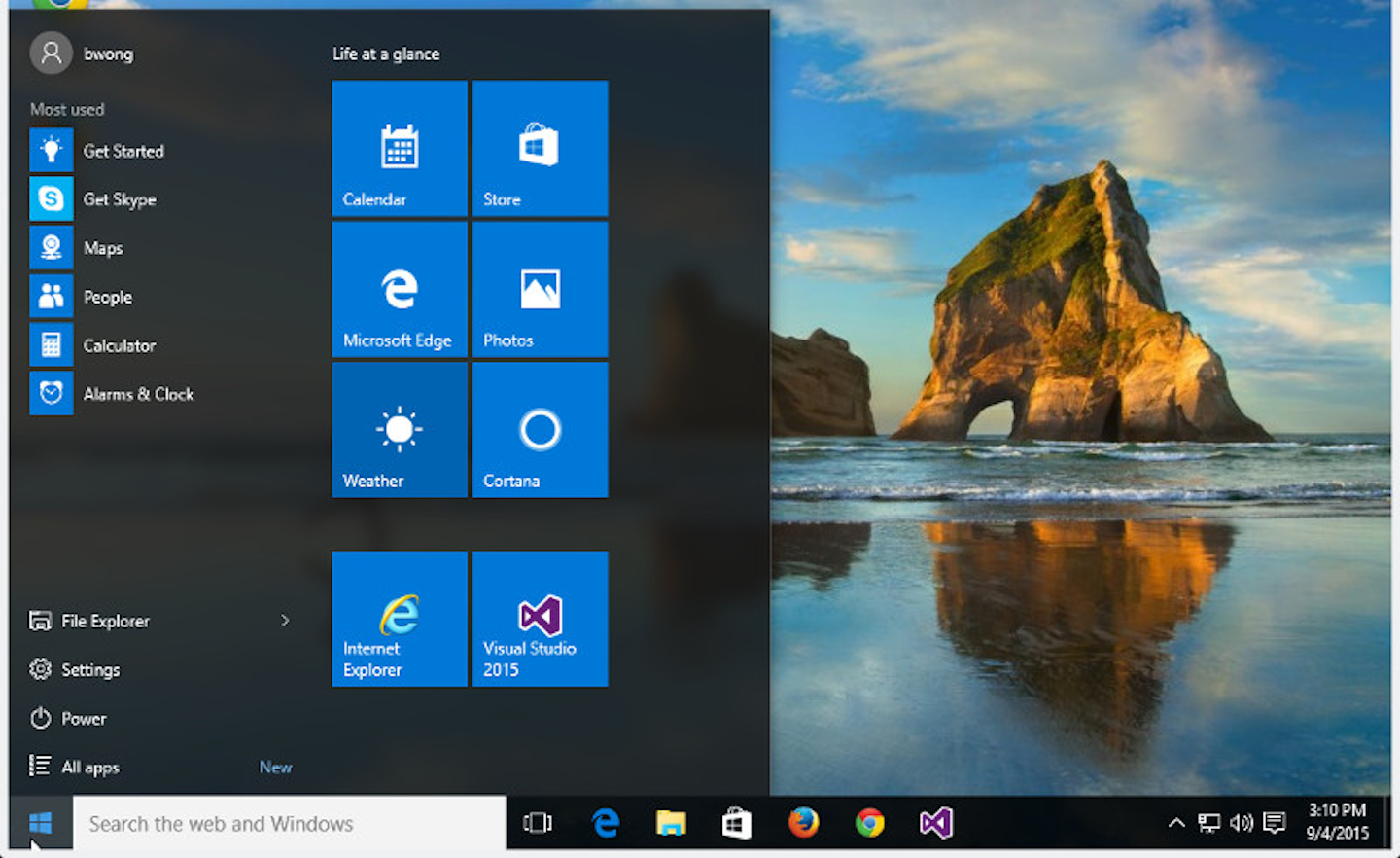Screen dimensions: 1400x858
Task: Show All apps list
Action: click(75, 768)
